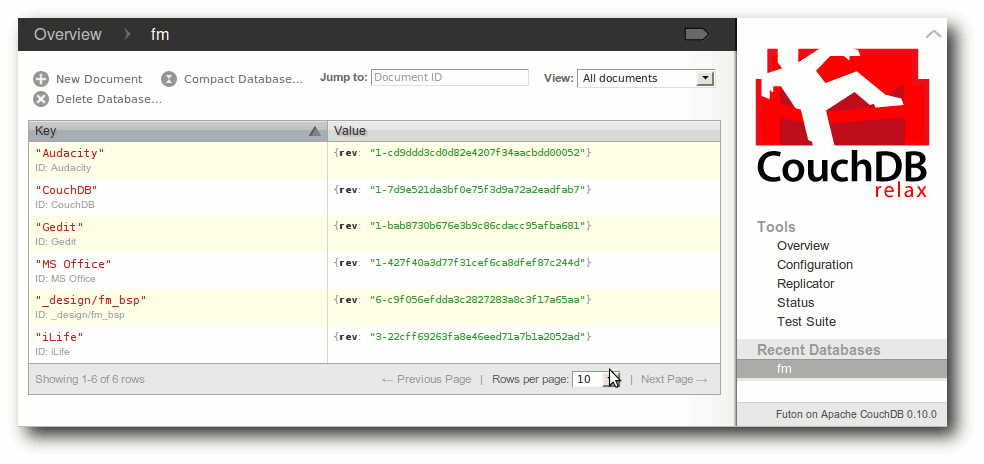Click the Next Page link
The image size is (984, 464).
[673, 379]
